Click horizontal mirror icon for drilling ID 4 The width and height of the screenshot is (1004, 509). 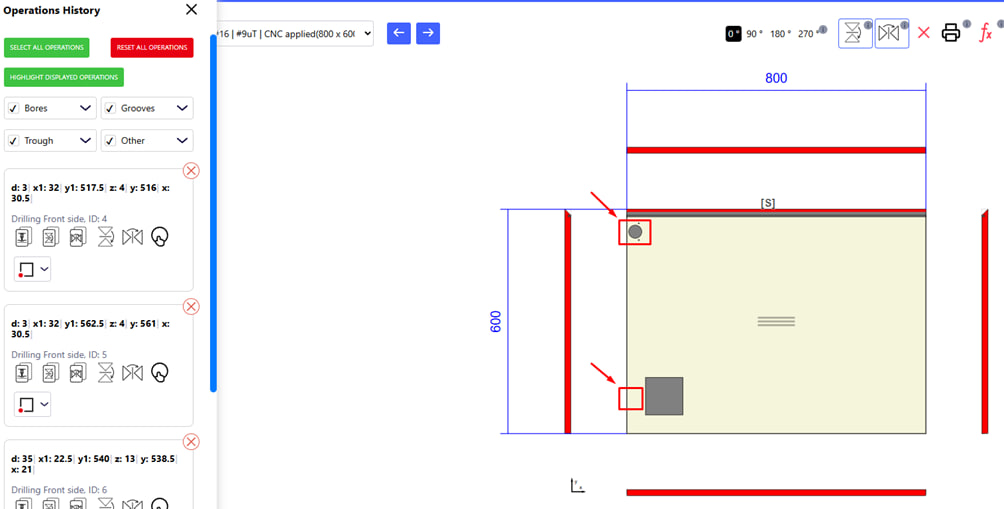(132, 237)
